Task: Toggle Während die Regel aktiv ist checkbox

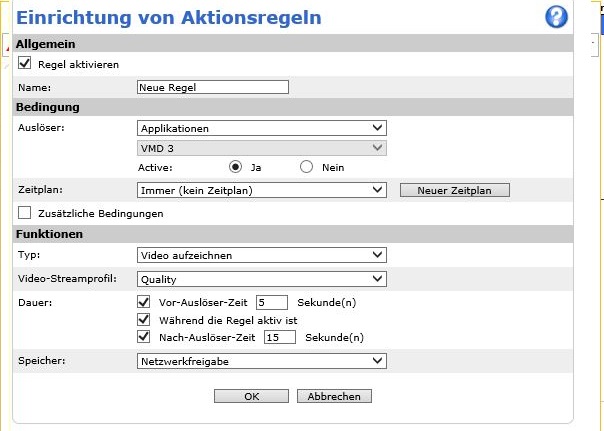Action: 143,319
